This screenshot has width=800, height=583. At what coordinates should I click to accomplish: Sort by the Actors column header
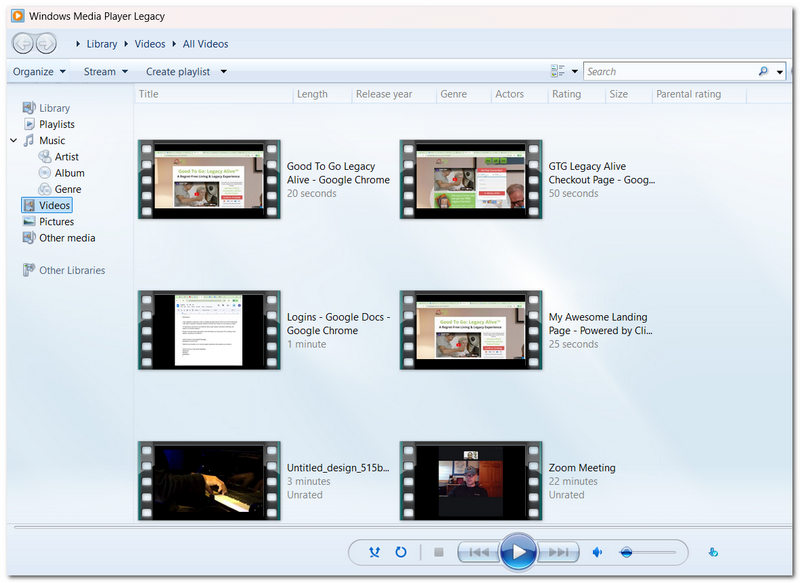[x=519, y=94]
